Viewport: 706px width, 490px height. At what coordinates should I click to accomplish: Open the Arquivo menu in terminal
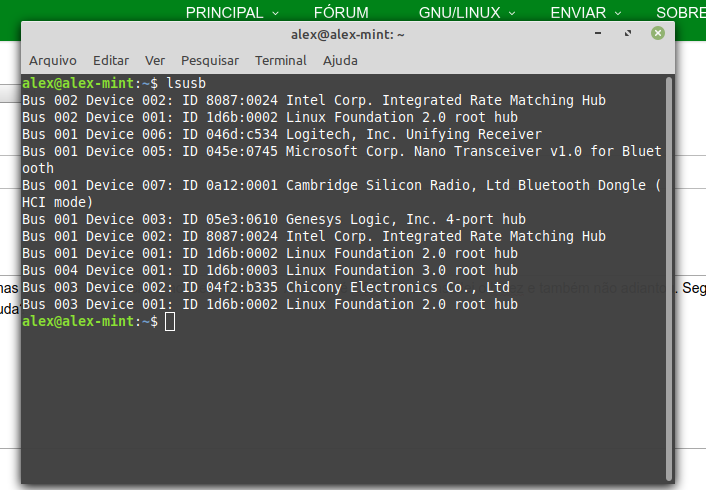[x=53, y=60]
